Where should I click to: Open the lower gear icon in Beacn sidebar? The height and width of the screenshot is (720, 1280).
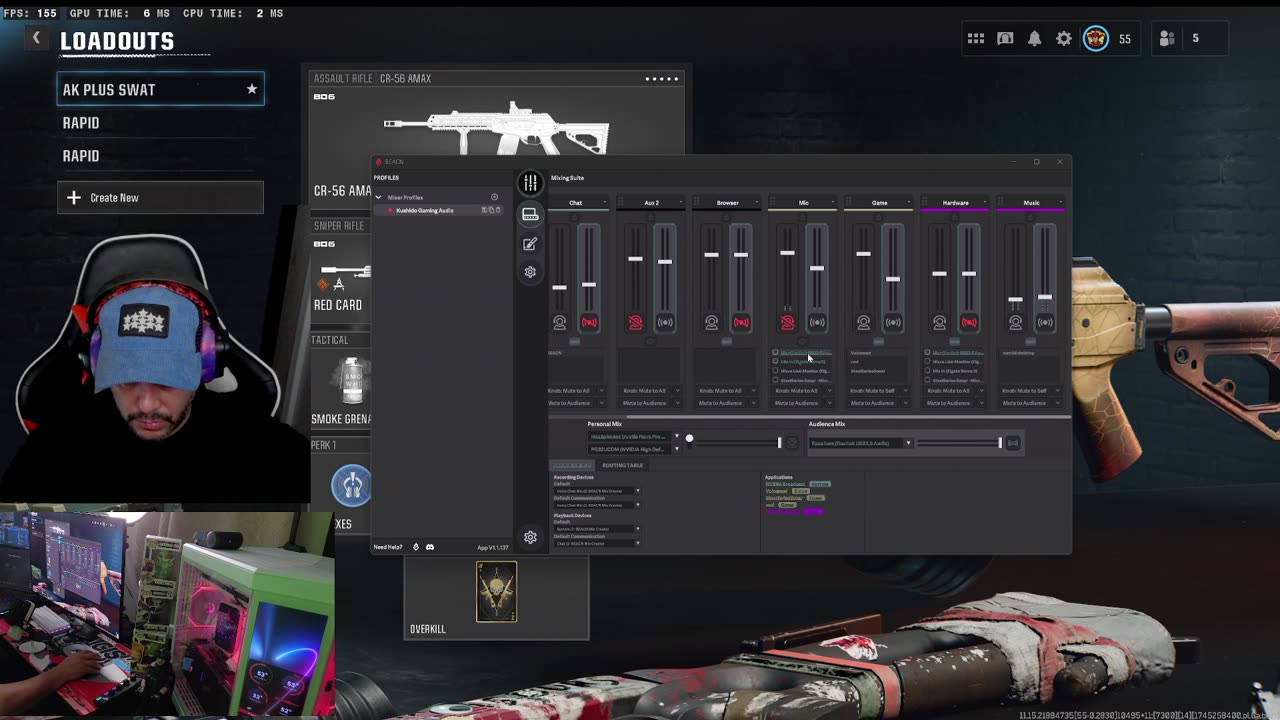(x=530, y=537)
